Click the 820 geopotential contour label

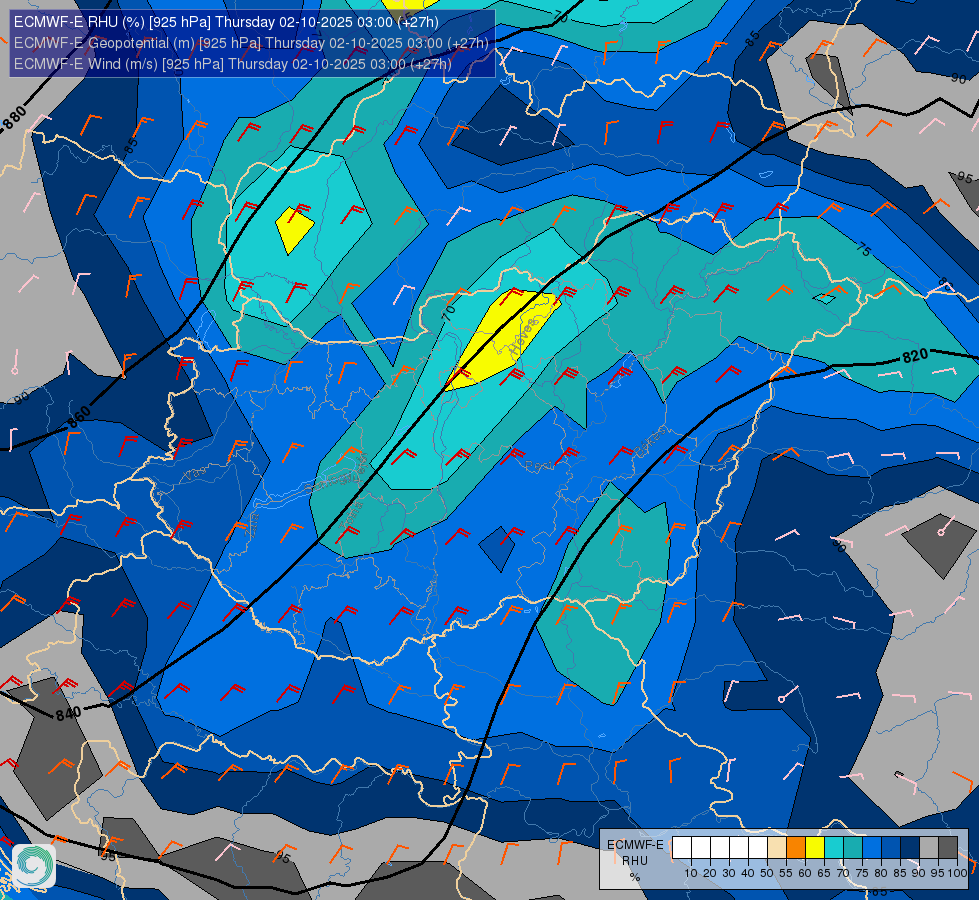click(x=915, y=356)
